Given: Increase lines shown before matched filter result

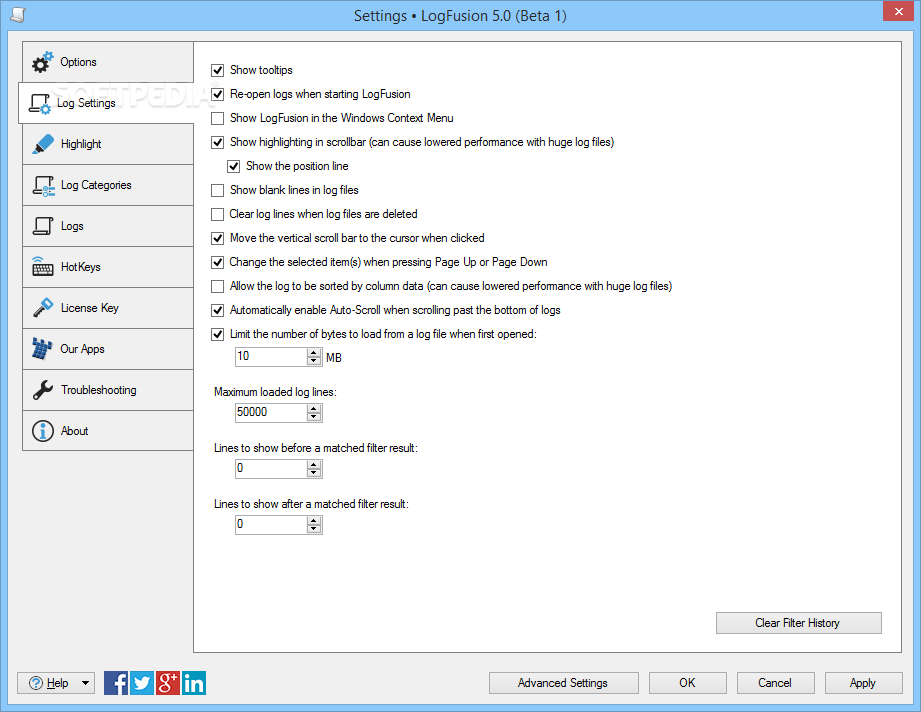Looking at the screenshot, I should click(314, 465).
